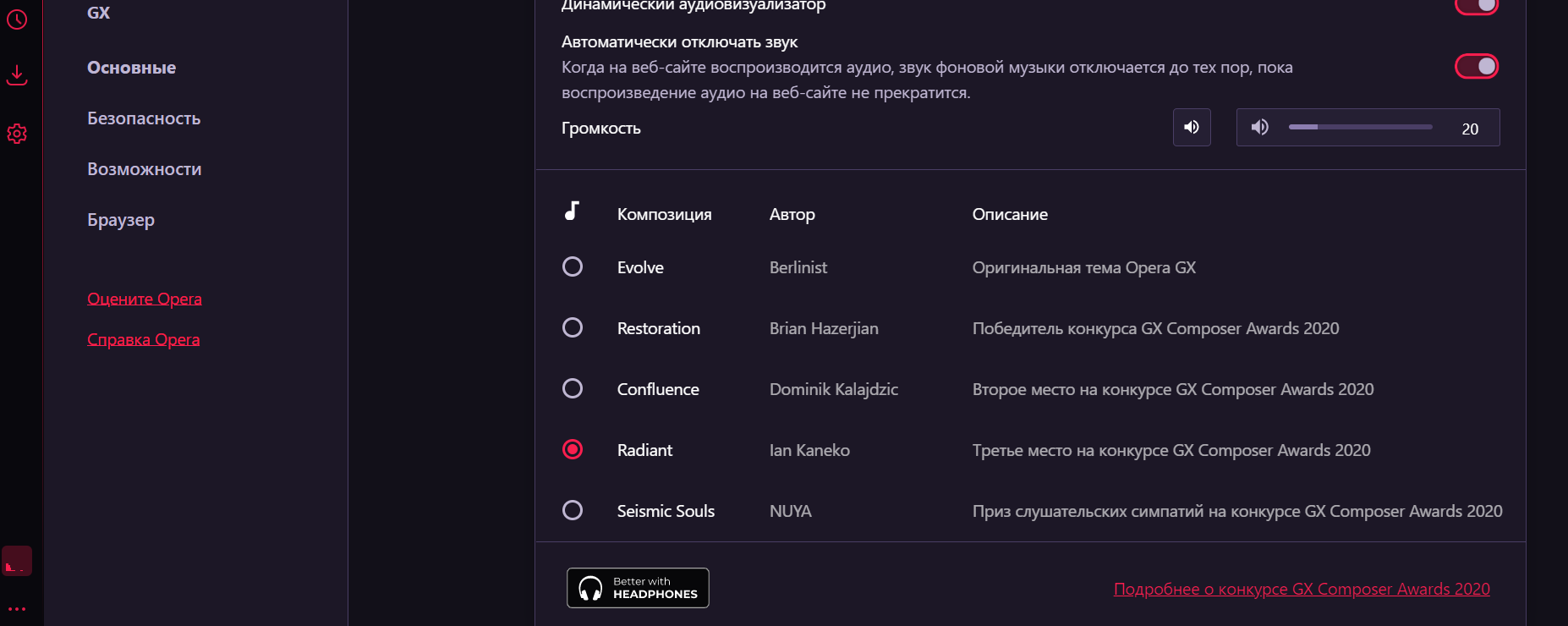The height and width of the screenshot is (626, 1568).
Task: Click the Radiant track name
Action: click(644, 450)
